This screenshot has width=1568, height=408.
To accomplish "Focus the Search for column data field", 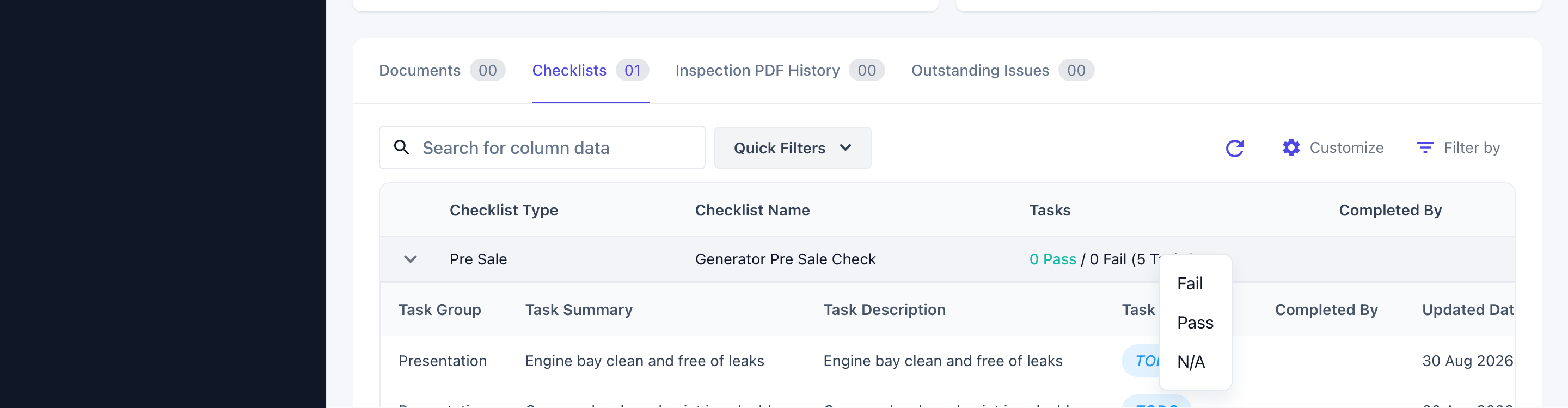I will (542, 148).
